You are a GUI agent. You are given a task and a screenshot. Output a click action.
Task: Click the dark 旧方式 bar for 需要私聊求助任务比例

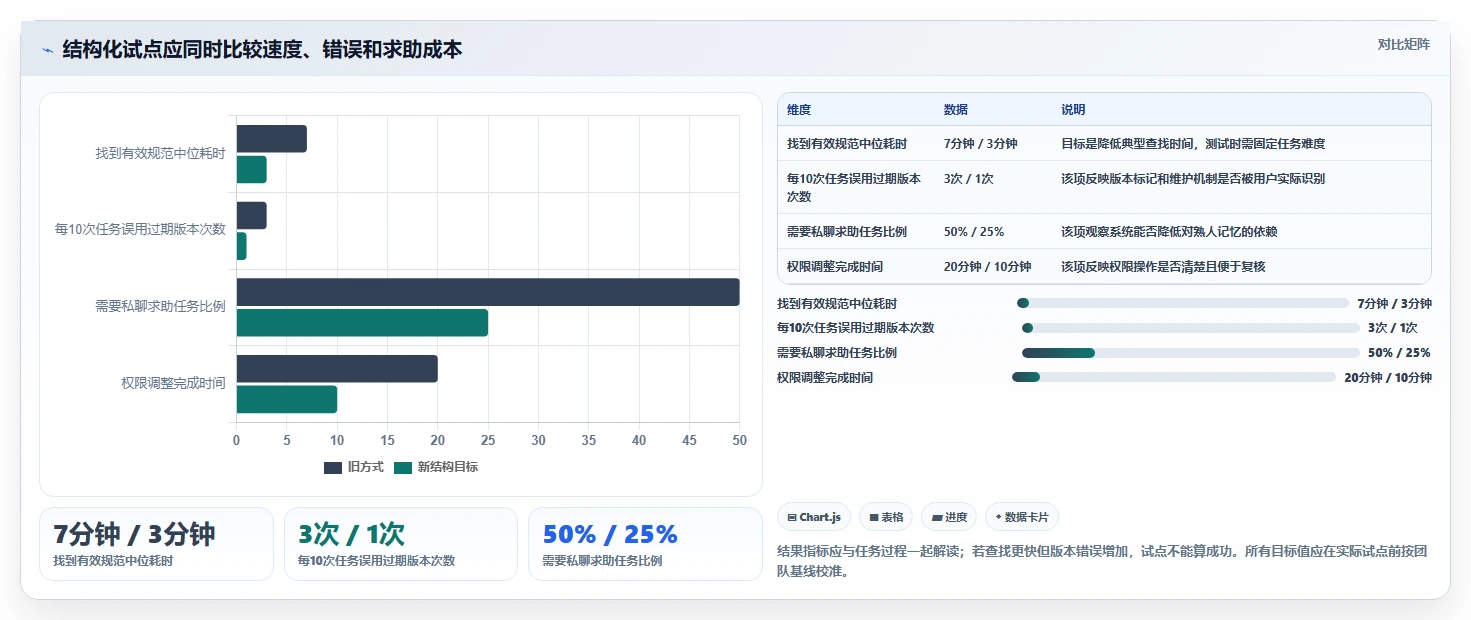(x=488, y=292)
